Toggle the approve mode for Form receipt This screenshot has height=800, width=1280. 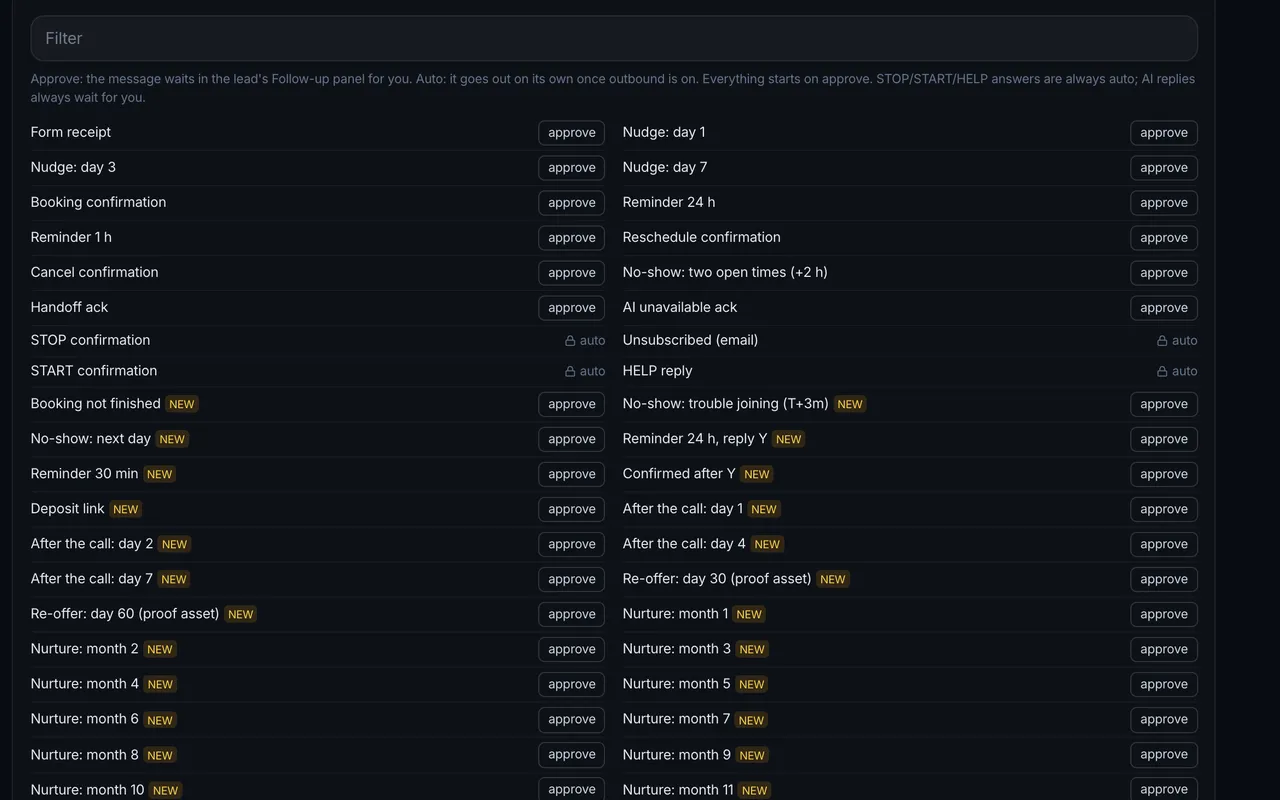pos(572,133)
